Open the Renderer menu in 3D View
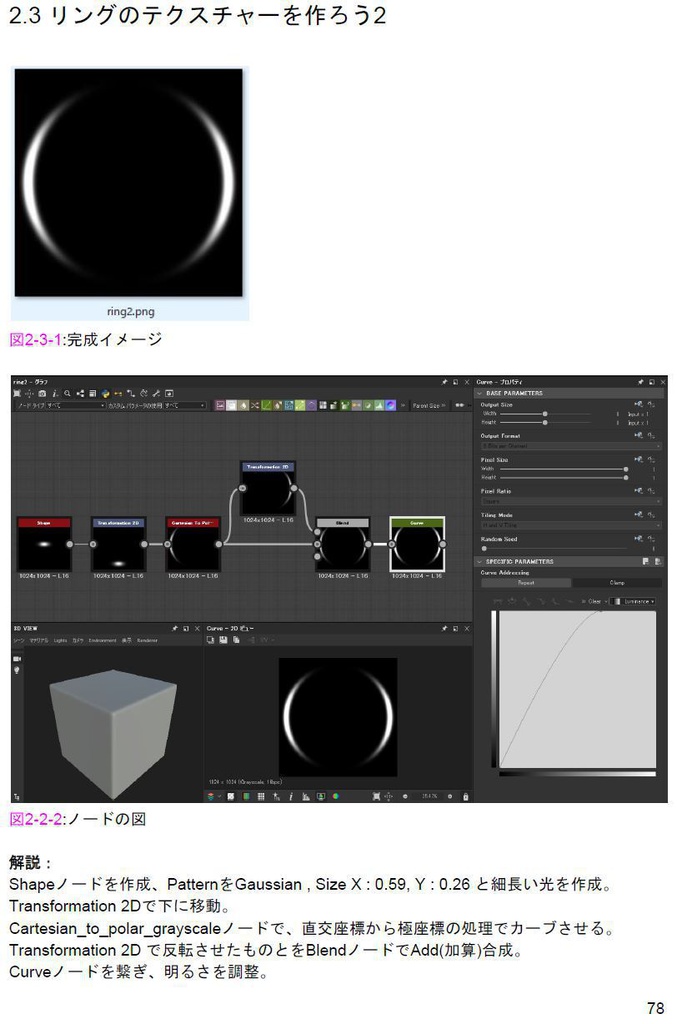 (147, 641)
